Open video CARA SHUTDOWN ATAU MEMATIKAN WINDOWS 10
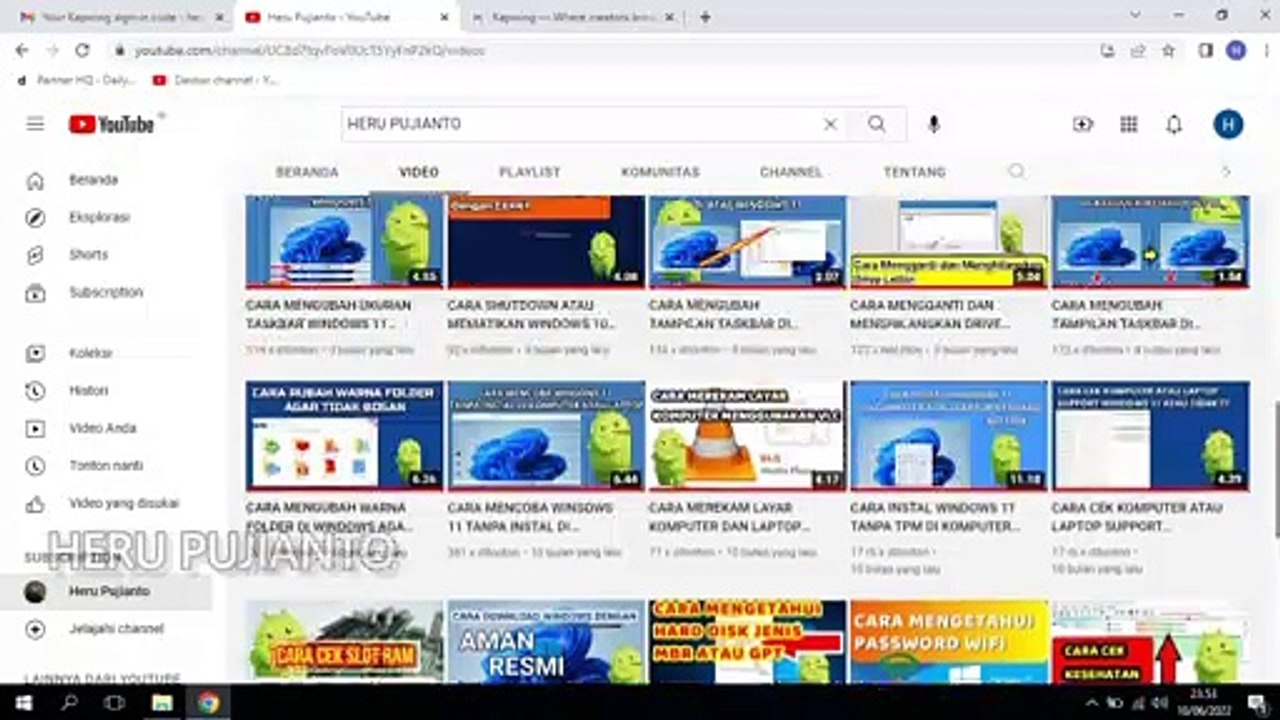This screenshot has height=720, width=1280. click(x=533, y=314)
